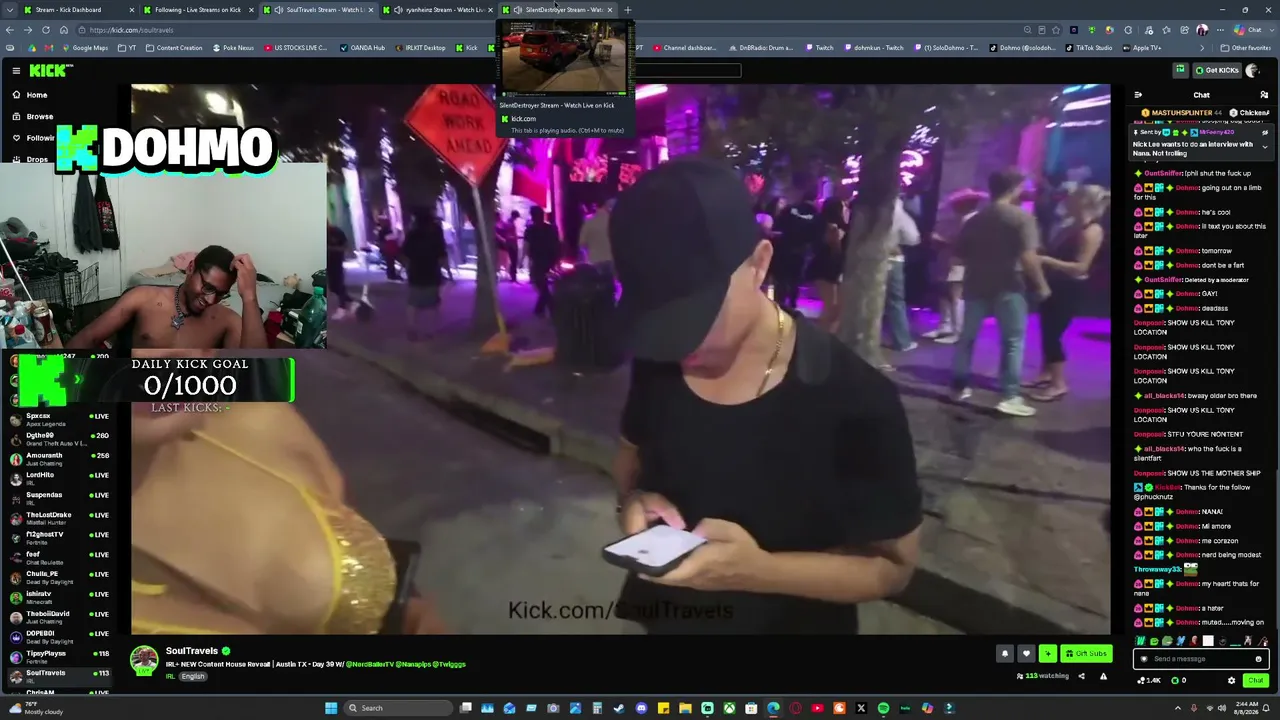The image size is (1280, 720).
Task: Toggle follow heart for SoulTravels
Action: 1026,654
